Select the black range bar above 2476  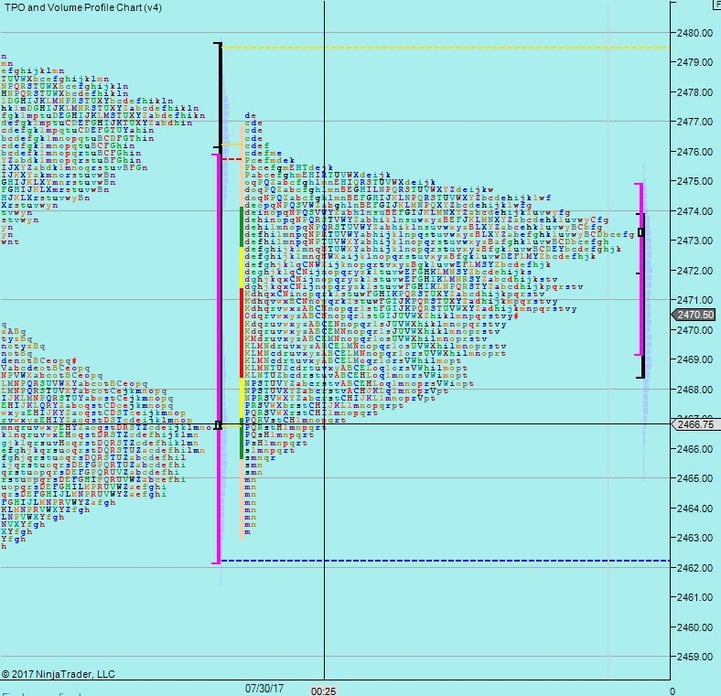pos(218,96)
